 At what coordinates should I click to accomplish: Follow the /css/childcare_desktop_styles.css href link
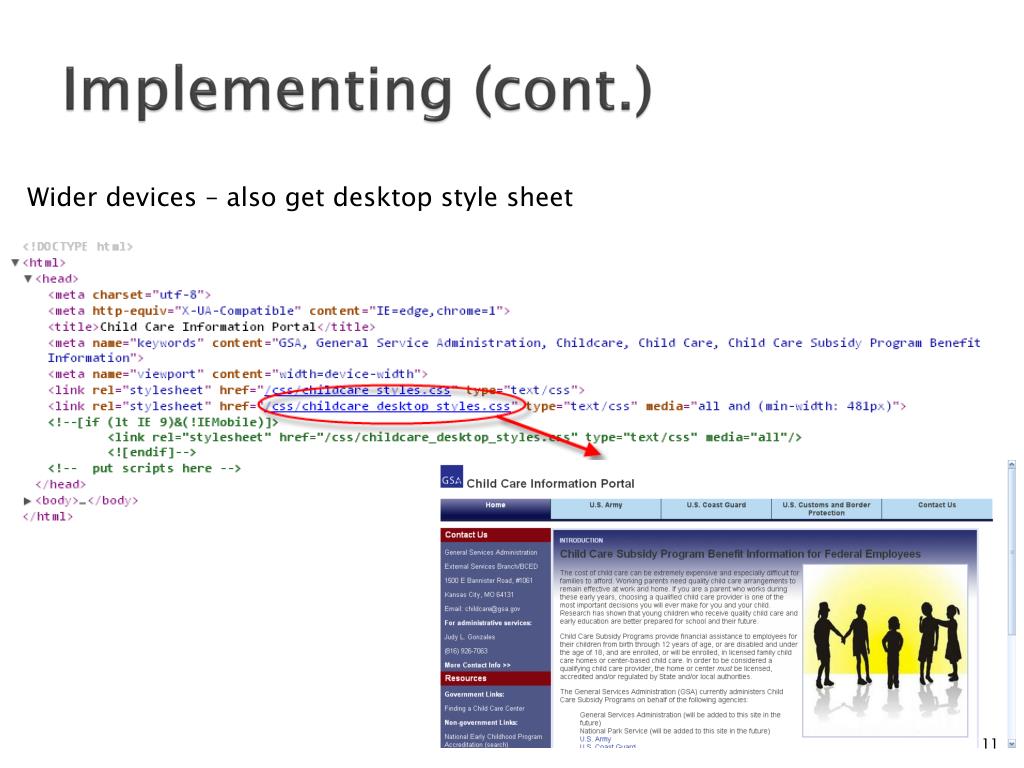[387, 406]
